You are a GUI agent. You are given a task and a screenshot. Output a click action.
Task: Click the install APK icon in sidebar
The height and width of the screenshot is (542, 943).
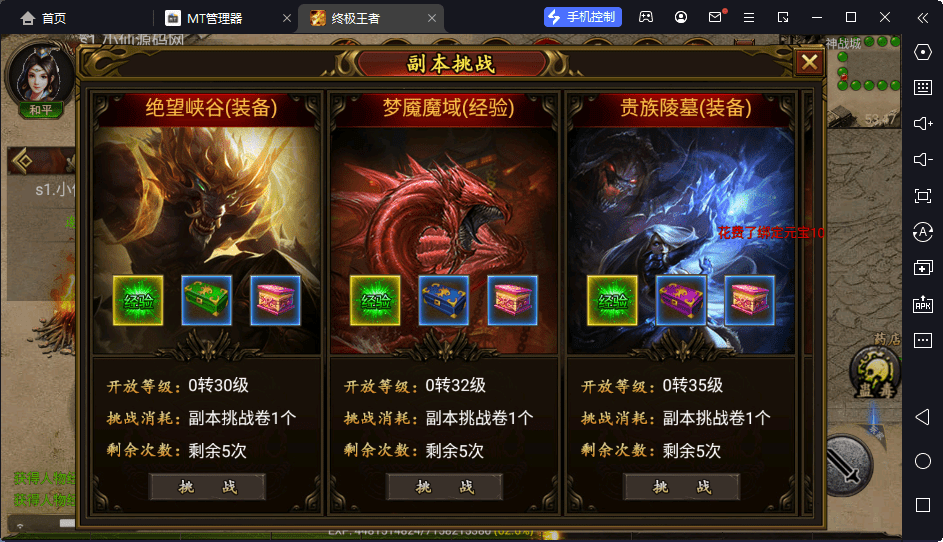923,304
